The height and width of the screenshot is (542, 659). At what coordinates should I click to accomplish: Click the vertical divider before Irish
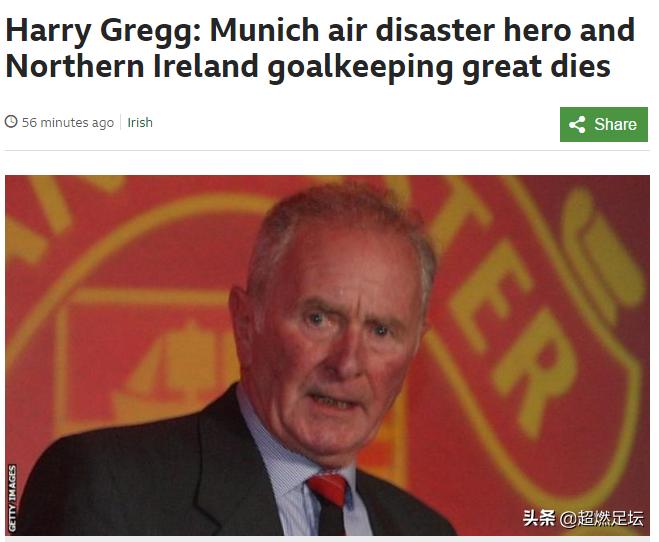click(121, 122)
